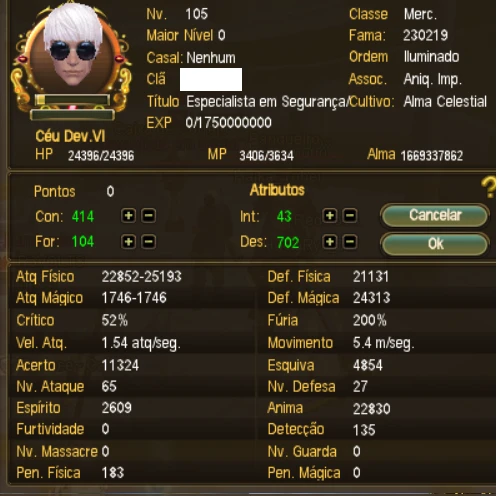
Task: Remove a point from For attribute
Action: [x=148, y=242]
